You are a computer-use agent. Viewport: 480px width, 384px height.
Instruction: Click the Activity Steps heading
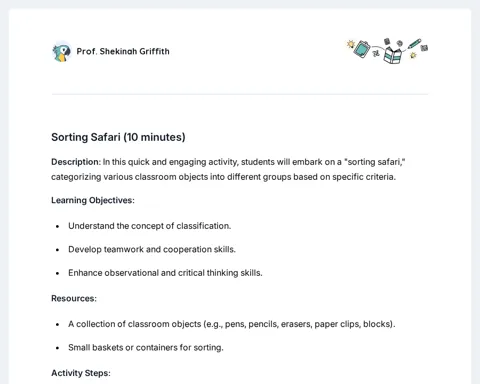[81, 373]
